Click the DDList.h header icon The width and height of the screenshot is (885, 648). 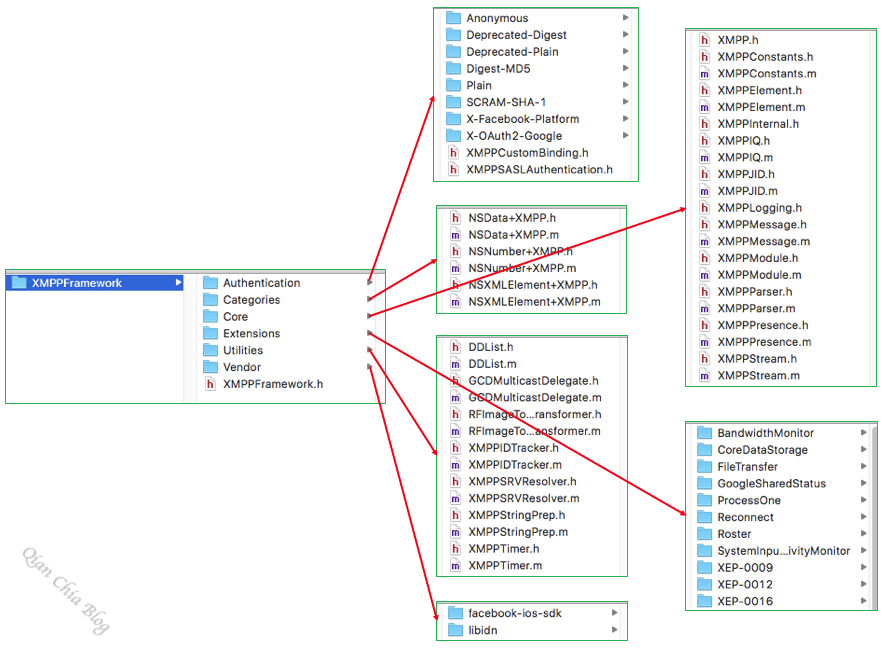pos(455,347)
